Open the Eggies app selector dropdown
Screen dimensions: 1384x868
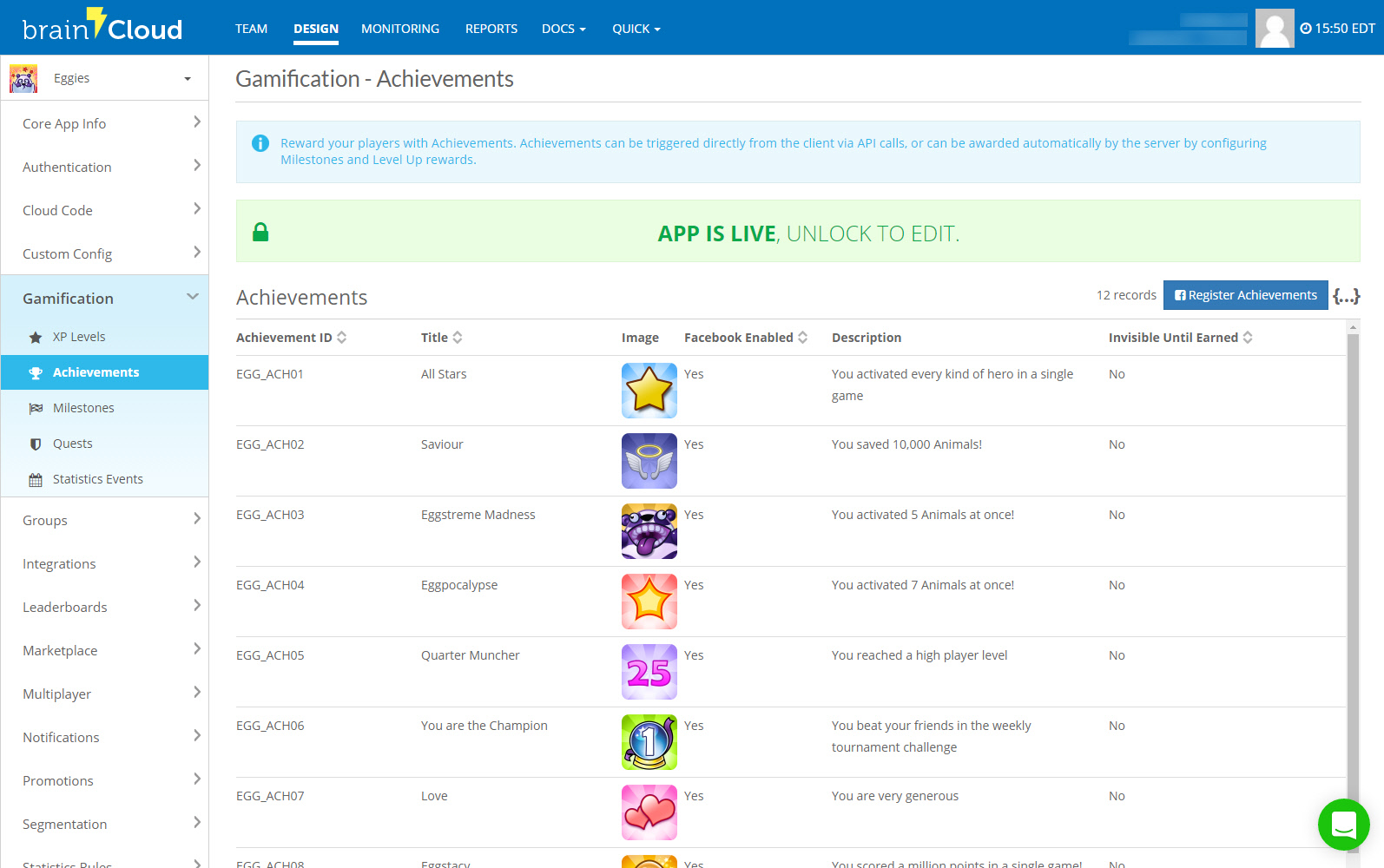[104, 78]
